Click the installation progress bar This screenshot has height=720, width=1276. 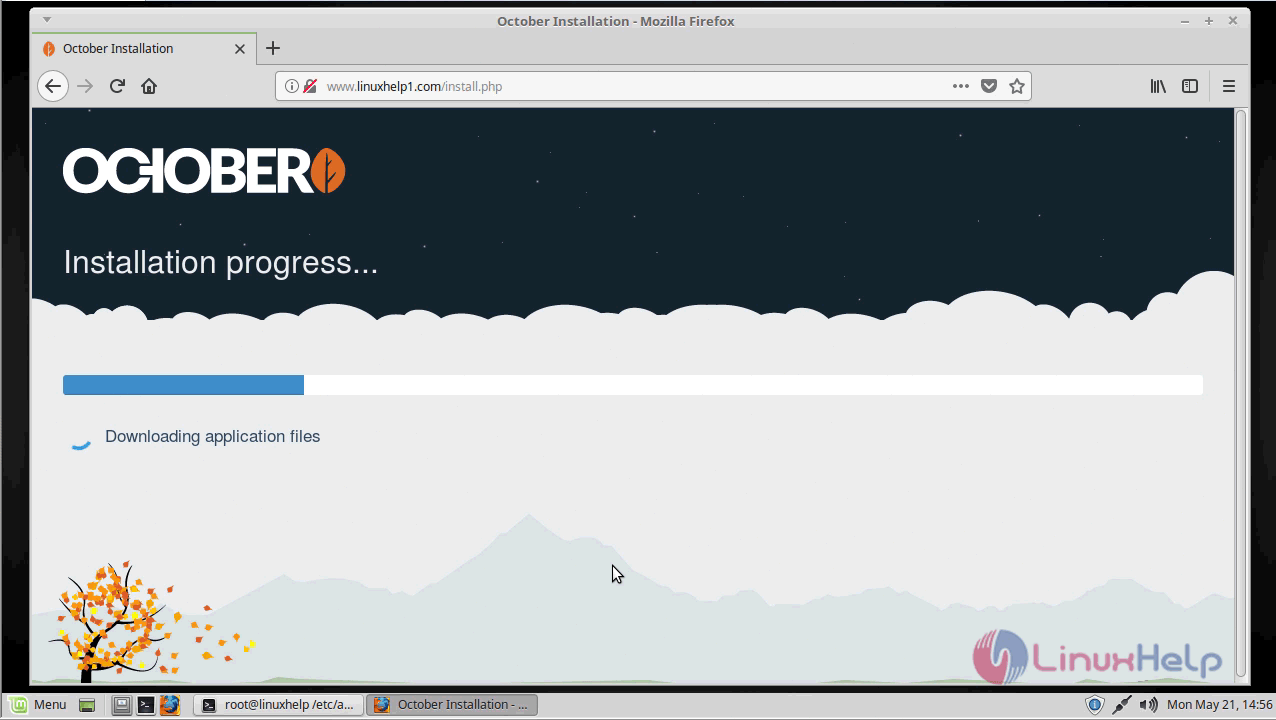pos(633,385)
